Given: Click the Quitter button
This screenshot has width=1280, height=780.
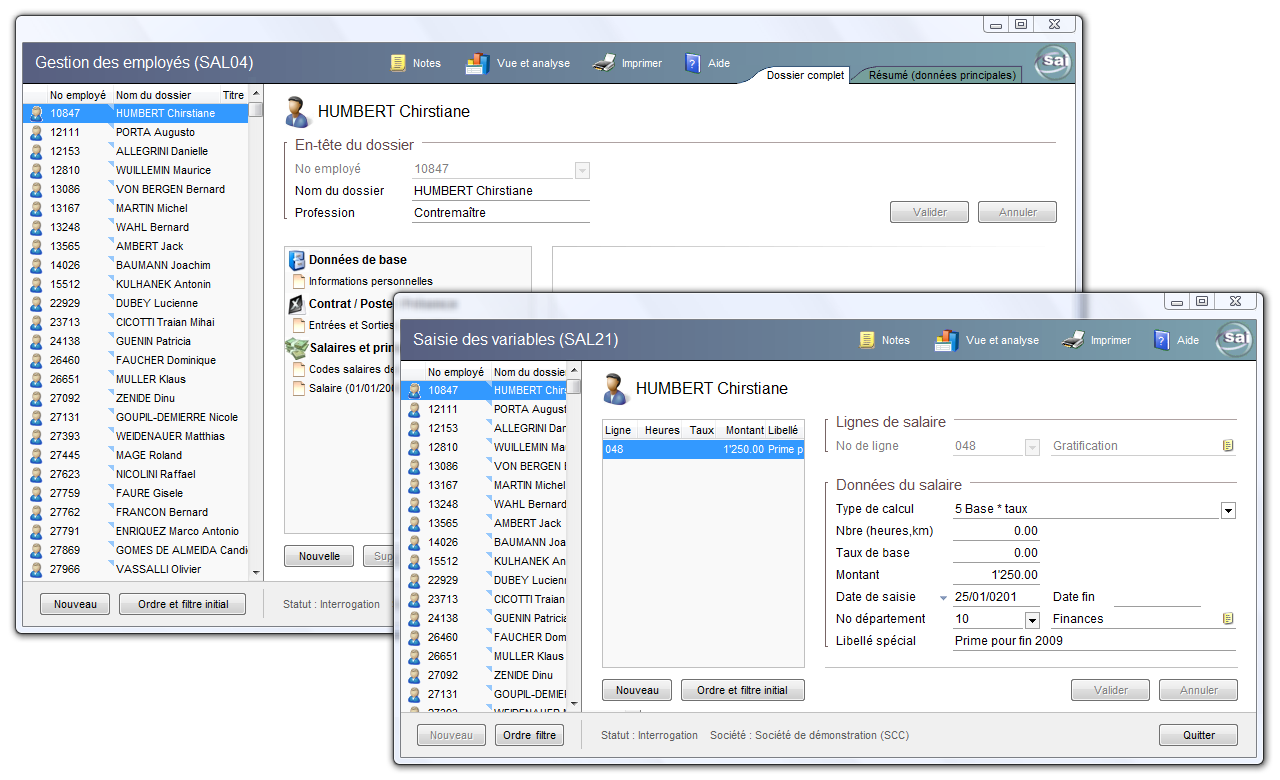Looking at the screenshot, I should coord(1198,735).
